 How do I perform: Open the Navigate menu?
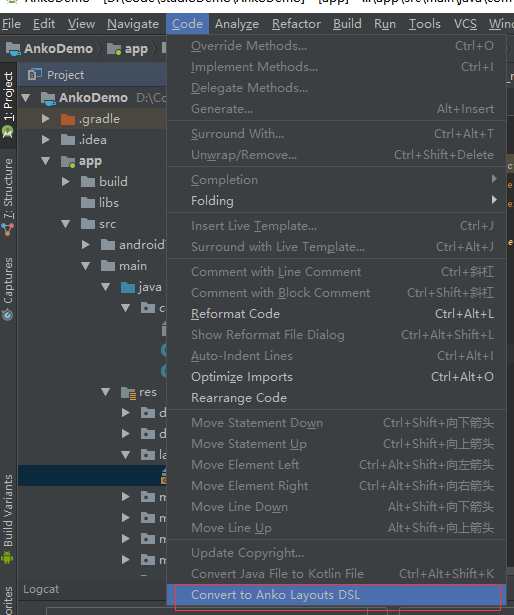[133, 24]
